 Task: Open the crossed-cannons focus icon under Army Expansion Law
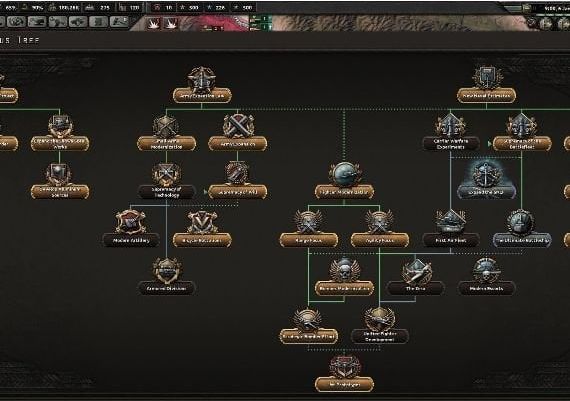pos(237,126)
